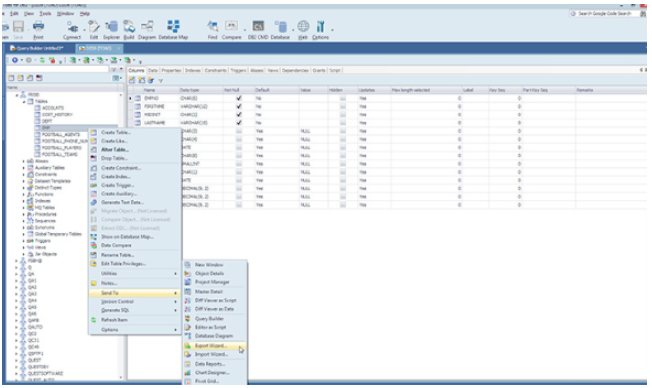Switch to the Constraints tab

pyautogui.click(x=215, y=70)
